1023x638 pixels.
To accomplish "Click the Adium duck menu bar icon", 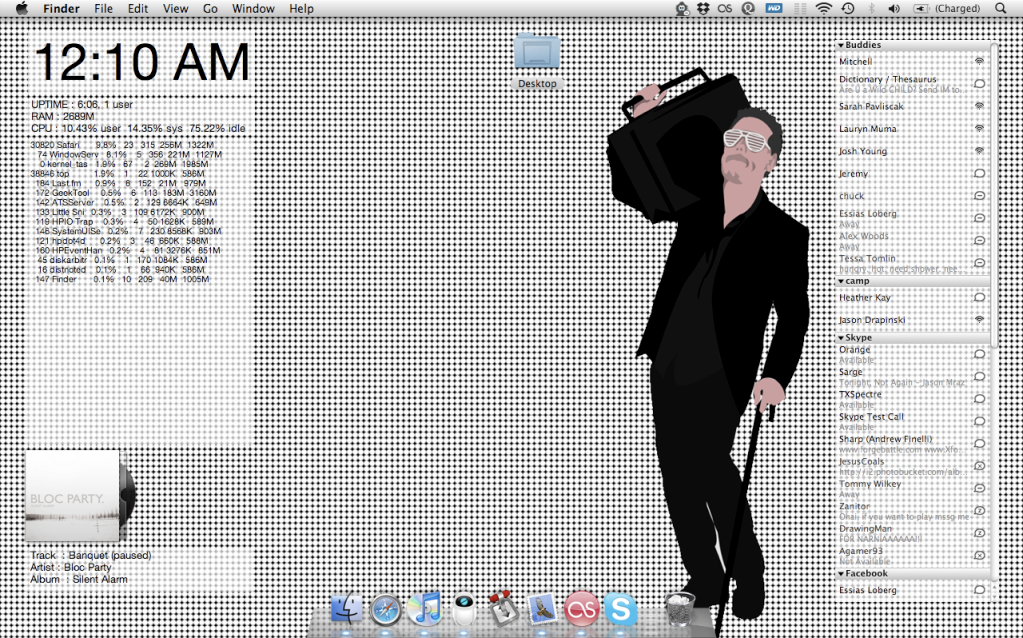I will click(x=682, y=8).
